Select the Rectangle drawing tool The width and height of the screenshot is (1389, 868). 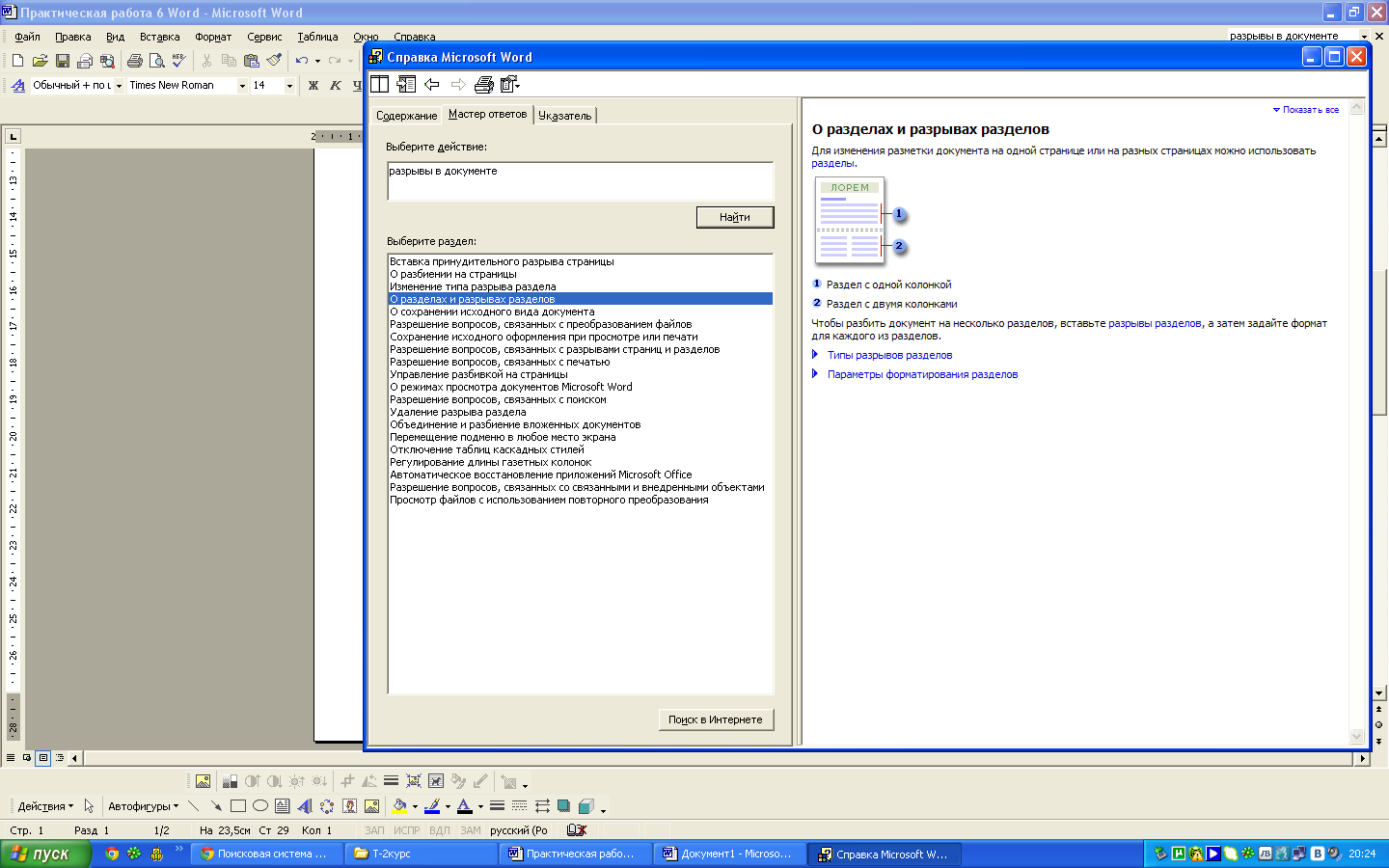[x=238, y=806]
